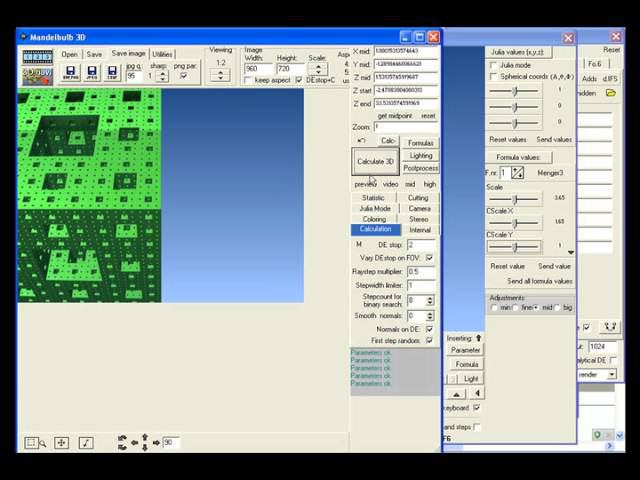Click the DE stop input field
This screenshot has height=480, width=640.
click(x=422, y=245)
